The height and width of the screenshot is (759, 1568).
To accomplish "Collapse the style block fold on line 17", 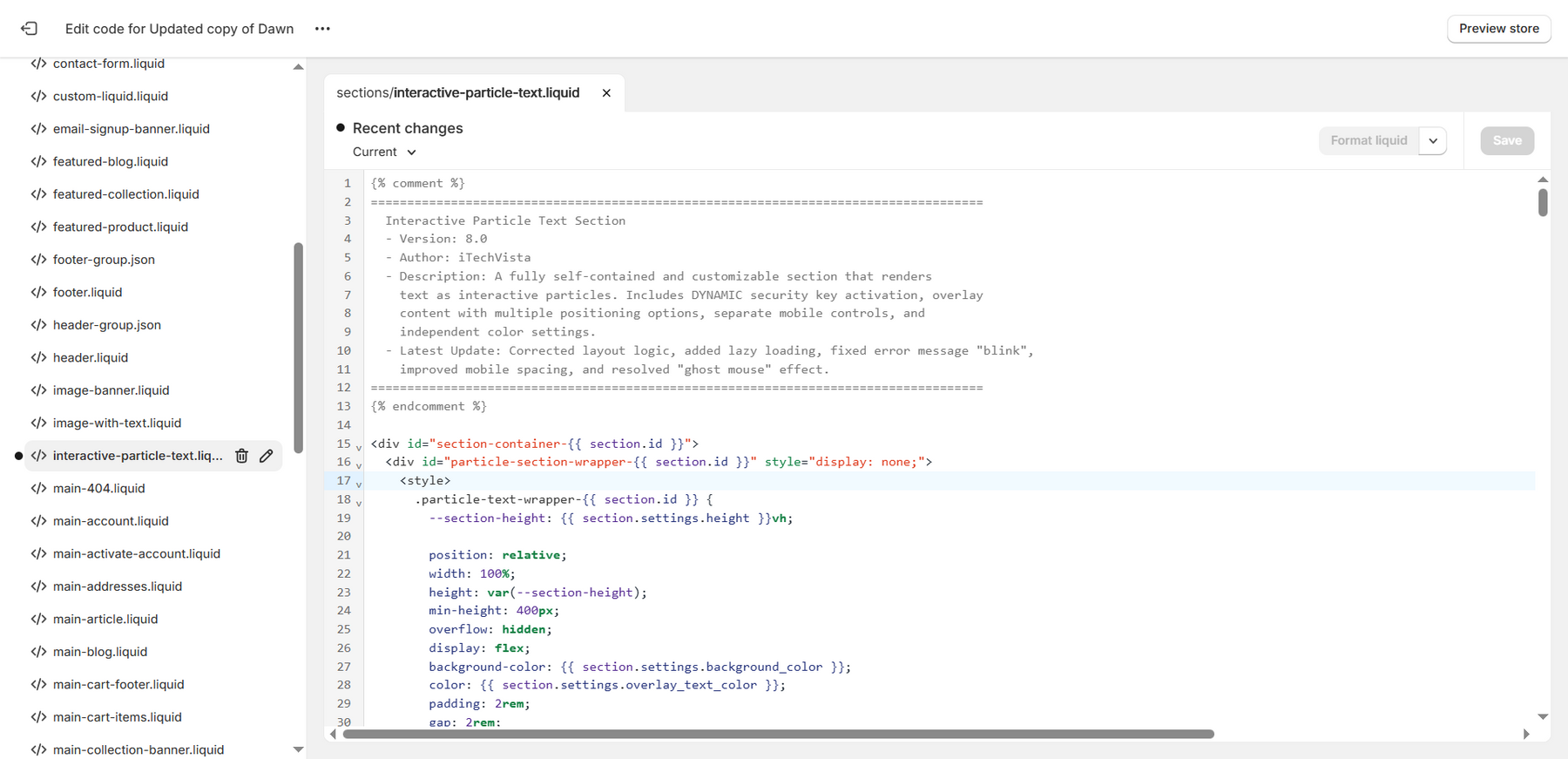I will coord(359,484).
